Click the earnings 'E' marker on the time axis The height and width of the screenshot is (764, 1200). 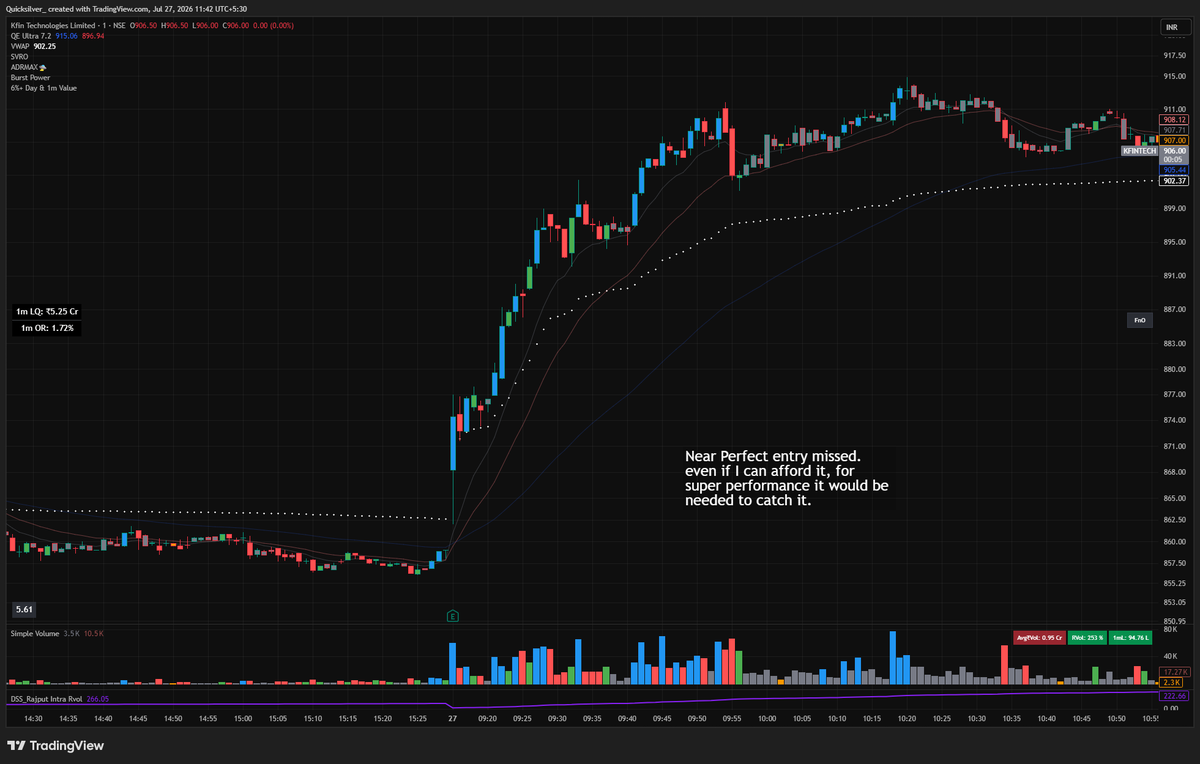[453, 615]
